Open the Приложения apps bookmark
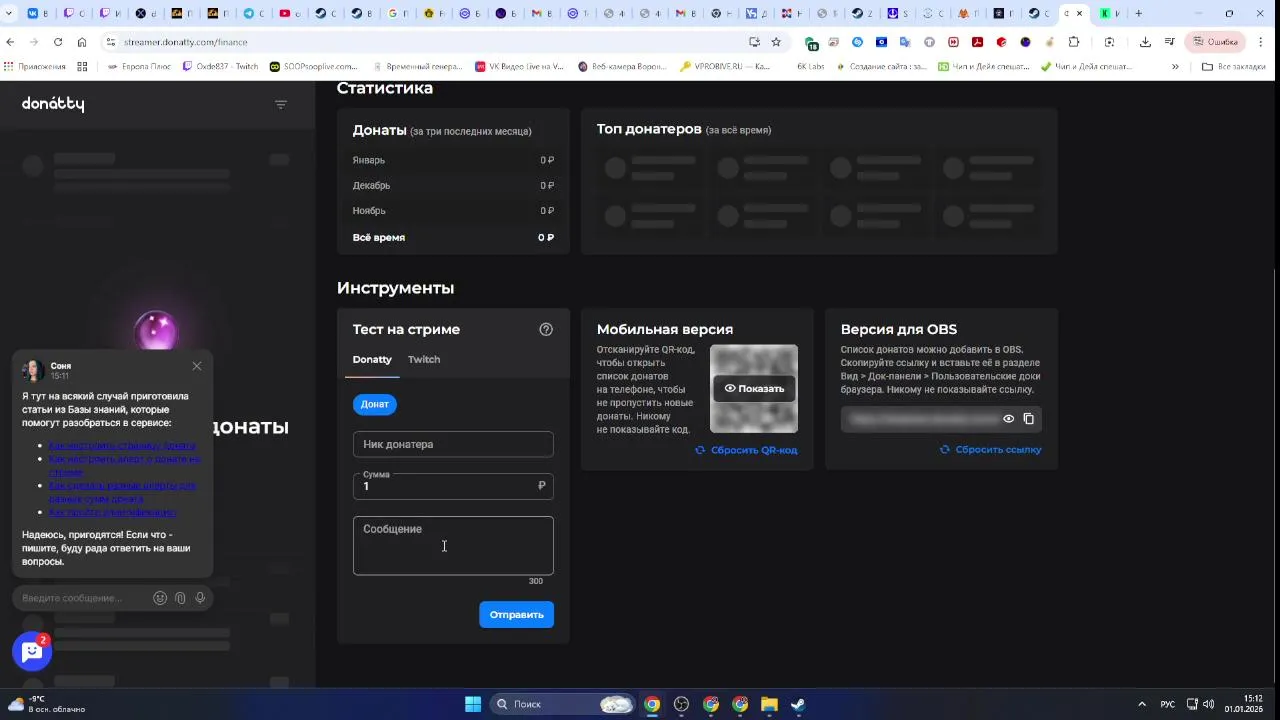The width and height of the screenshot is (1280, 720). (35, 66)
